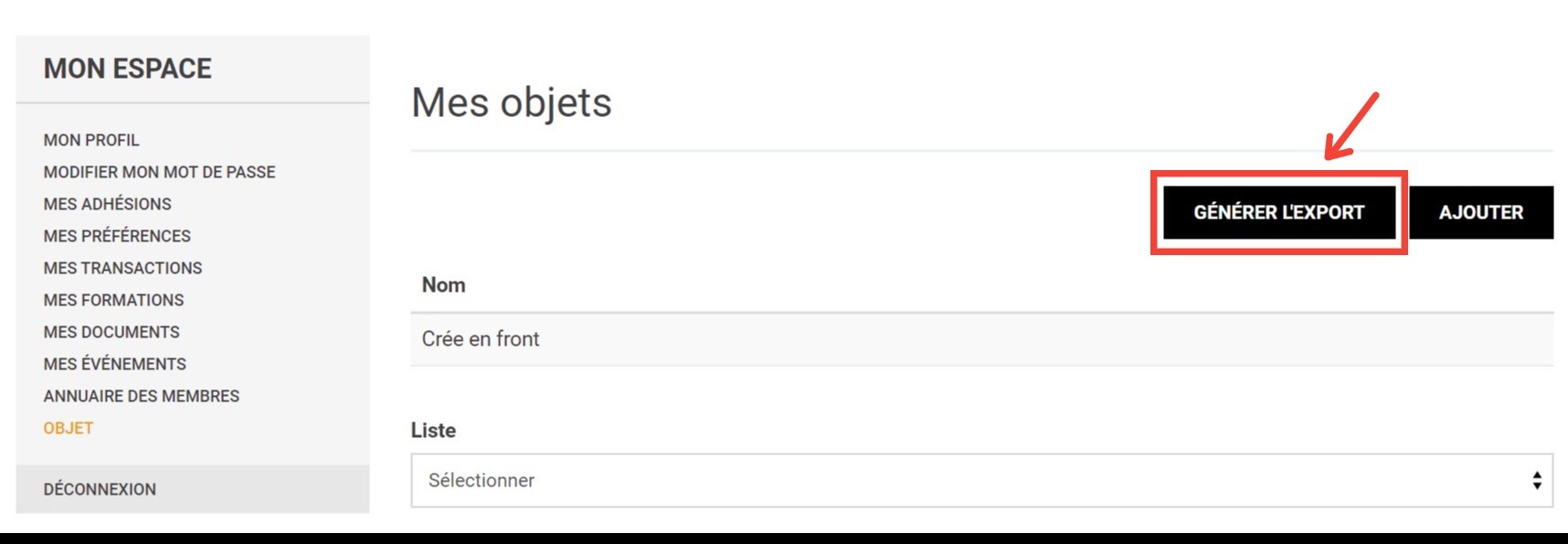The height and width of the screenshot is (544, 1568).
Task: Click the Nom column header
Action: coord(443,285)
